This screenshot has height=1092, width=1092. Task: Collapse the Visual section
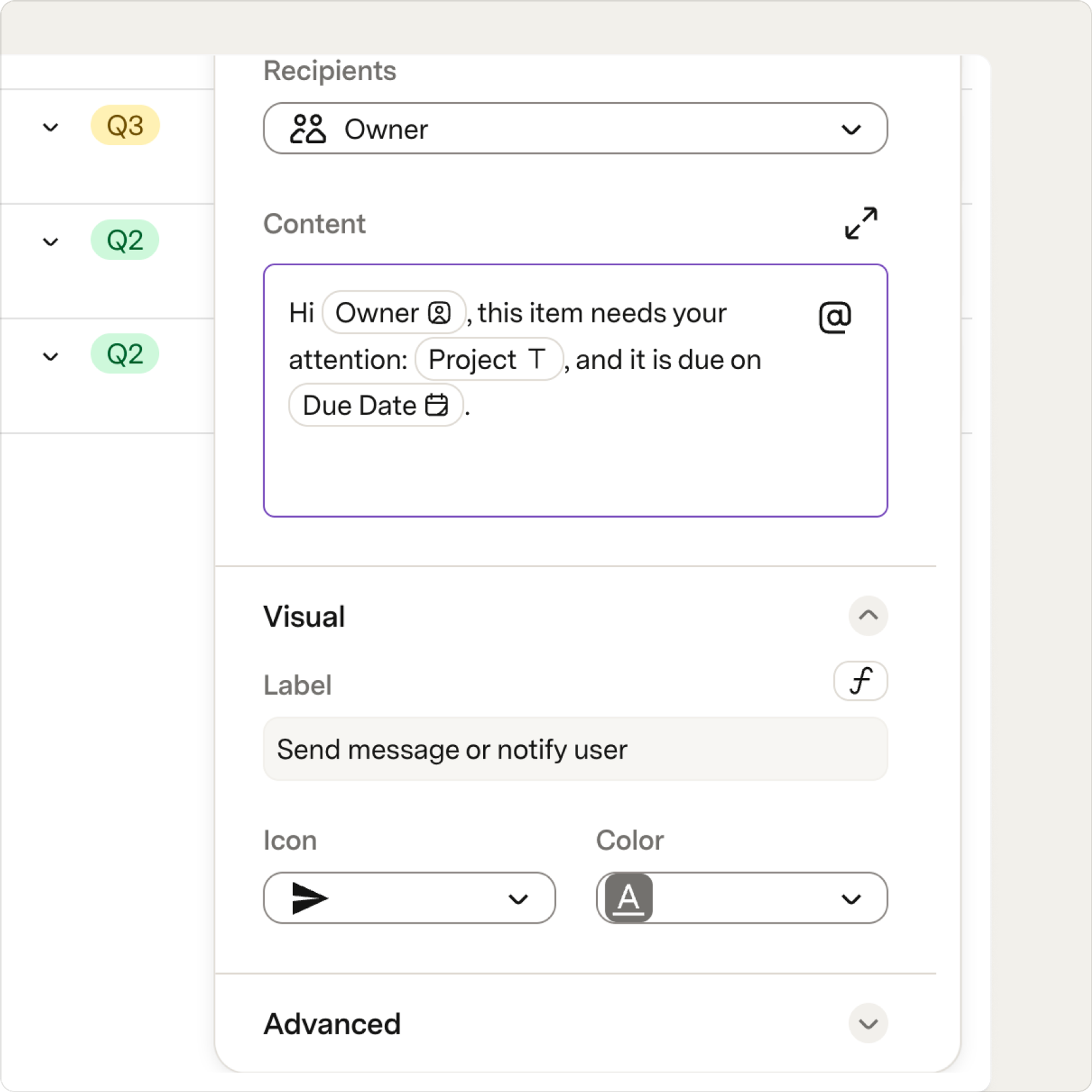coord(868,615)
